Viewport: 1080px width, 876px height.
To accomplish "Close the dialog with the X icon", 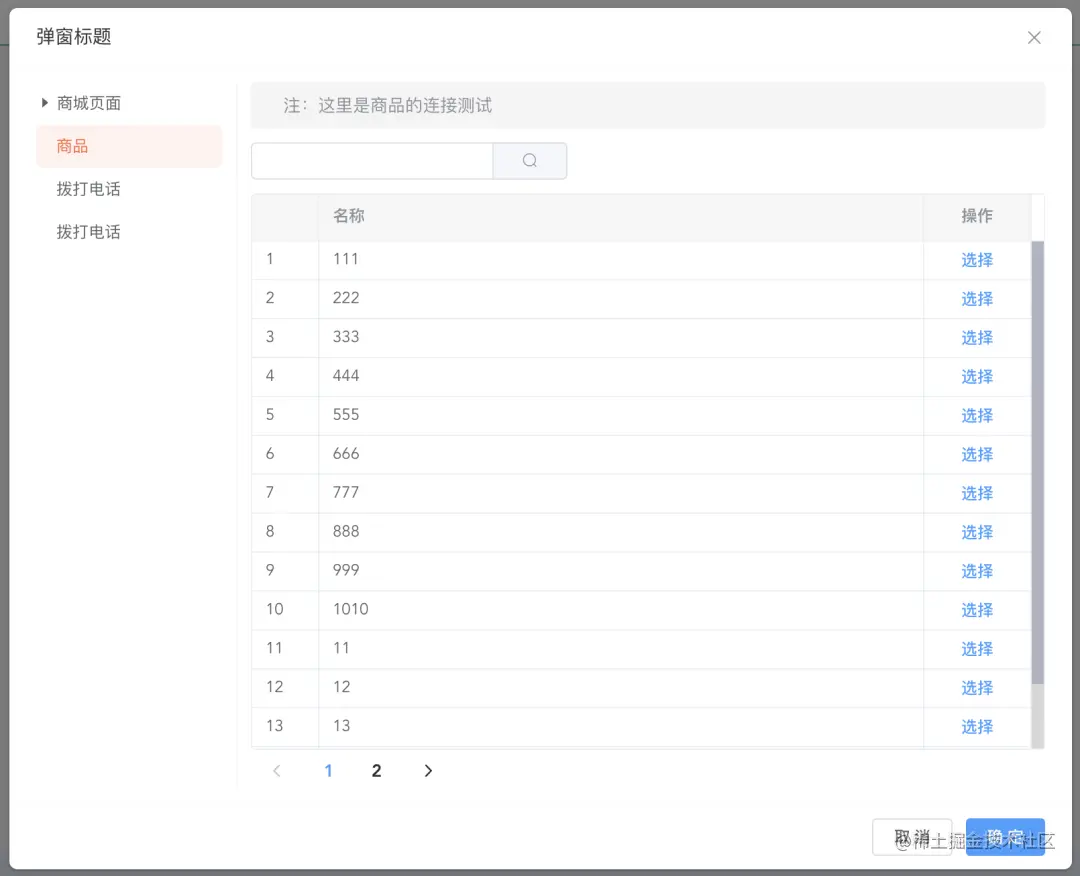I will click(1034, 38).
